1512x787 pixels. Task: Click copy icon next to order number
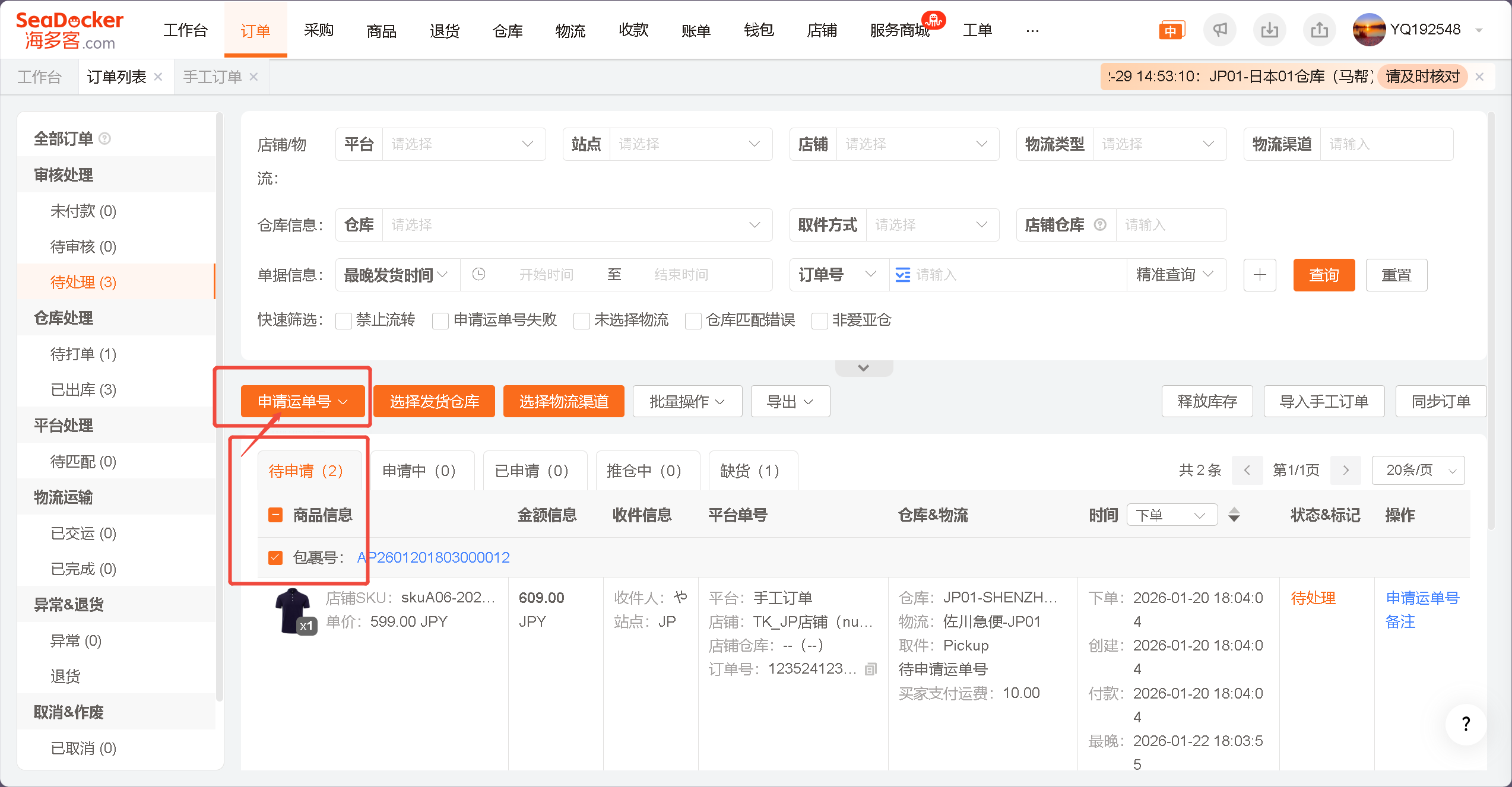pos(870,669)
